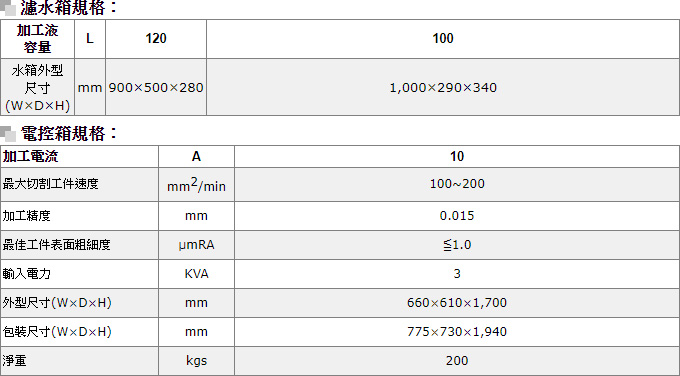
Task: Click the 水箱外型尺寸 row label
Action: click(x=38, y=87)
